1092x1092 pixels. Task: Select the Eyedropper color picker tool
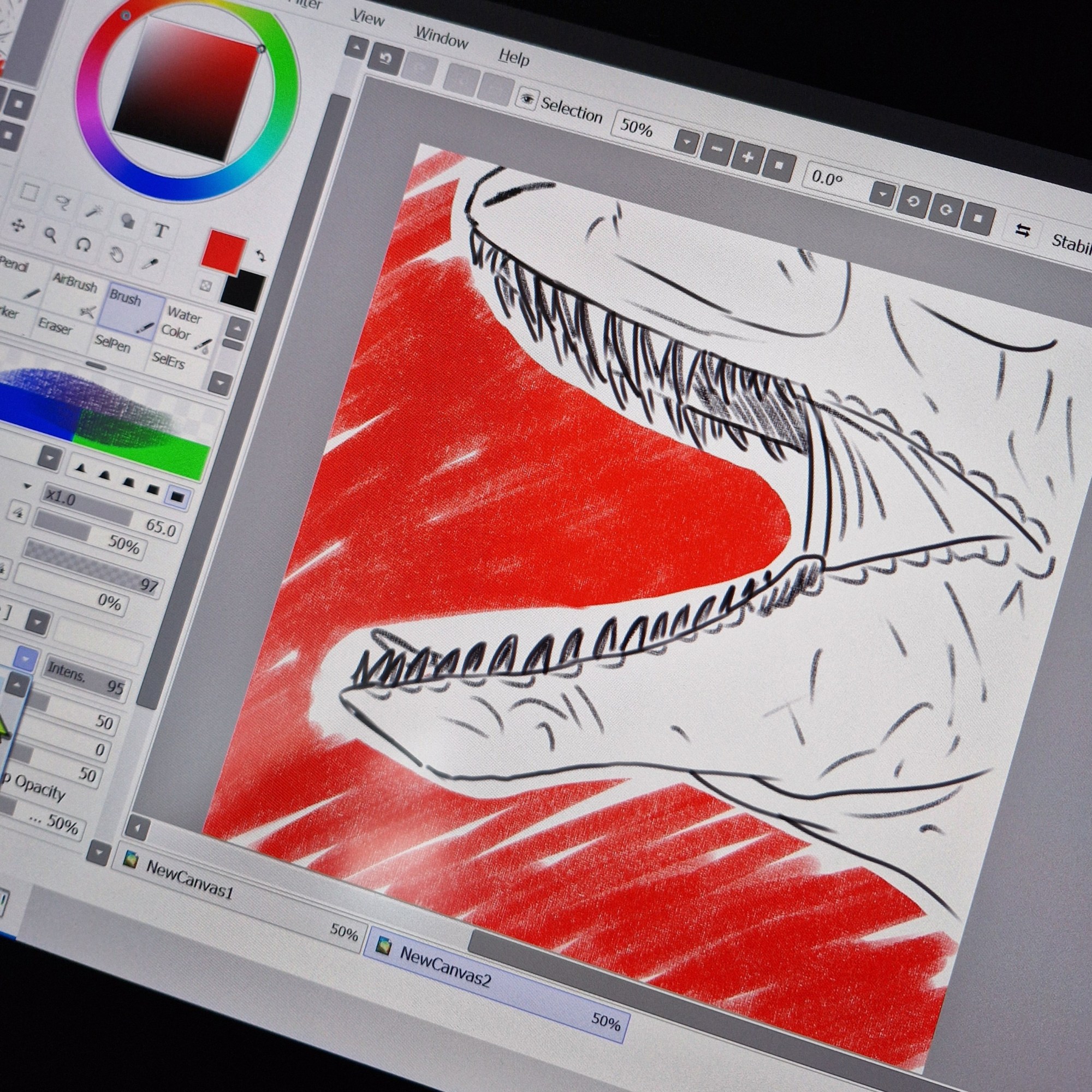(x=149, y=263)
